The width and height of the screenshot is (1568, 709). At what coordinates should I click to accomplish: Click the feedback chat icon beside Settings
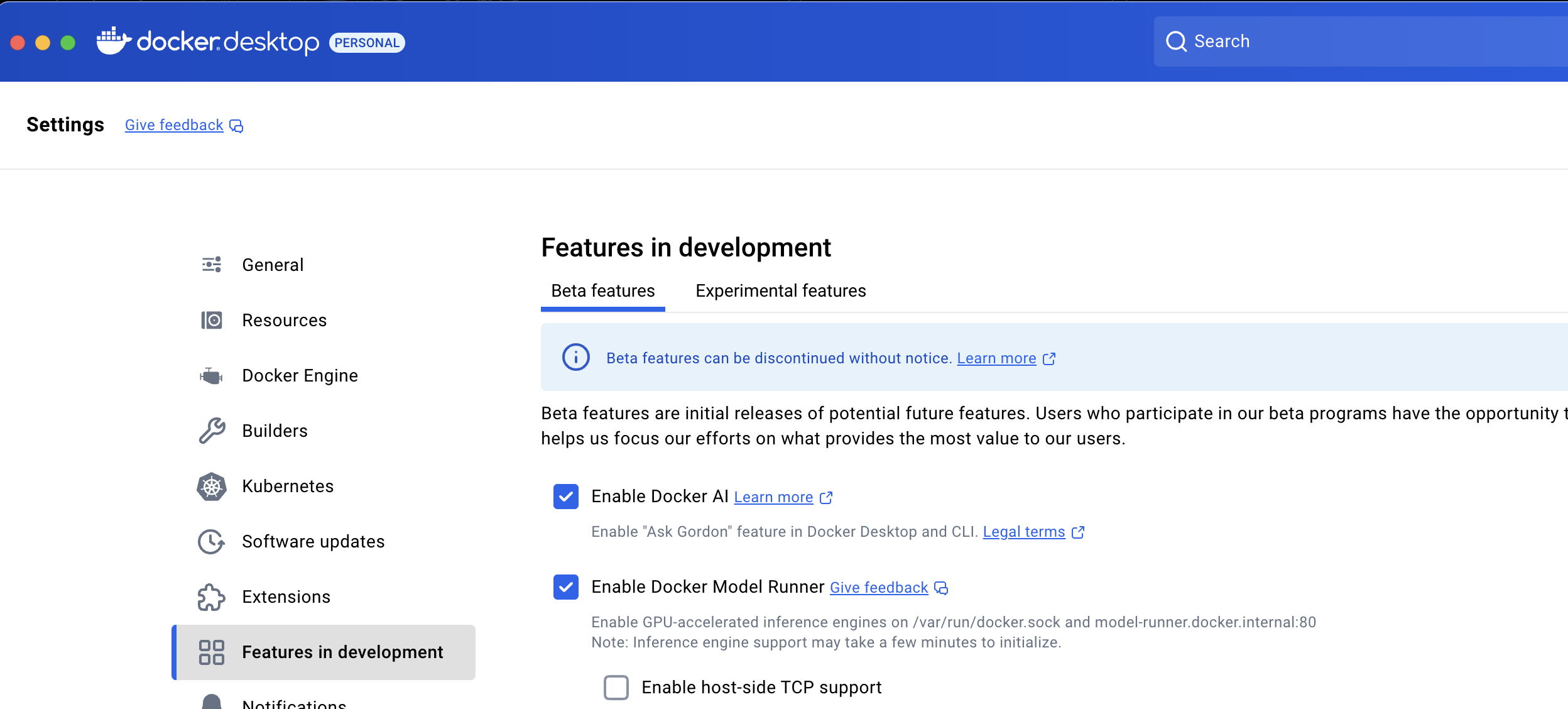coord(236,126)
